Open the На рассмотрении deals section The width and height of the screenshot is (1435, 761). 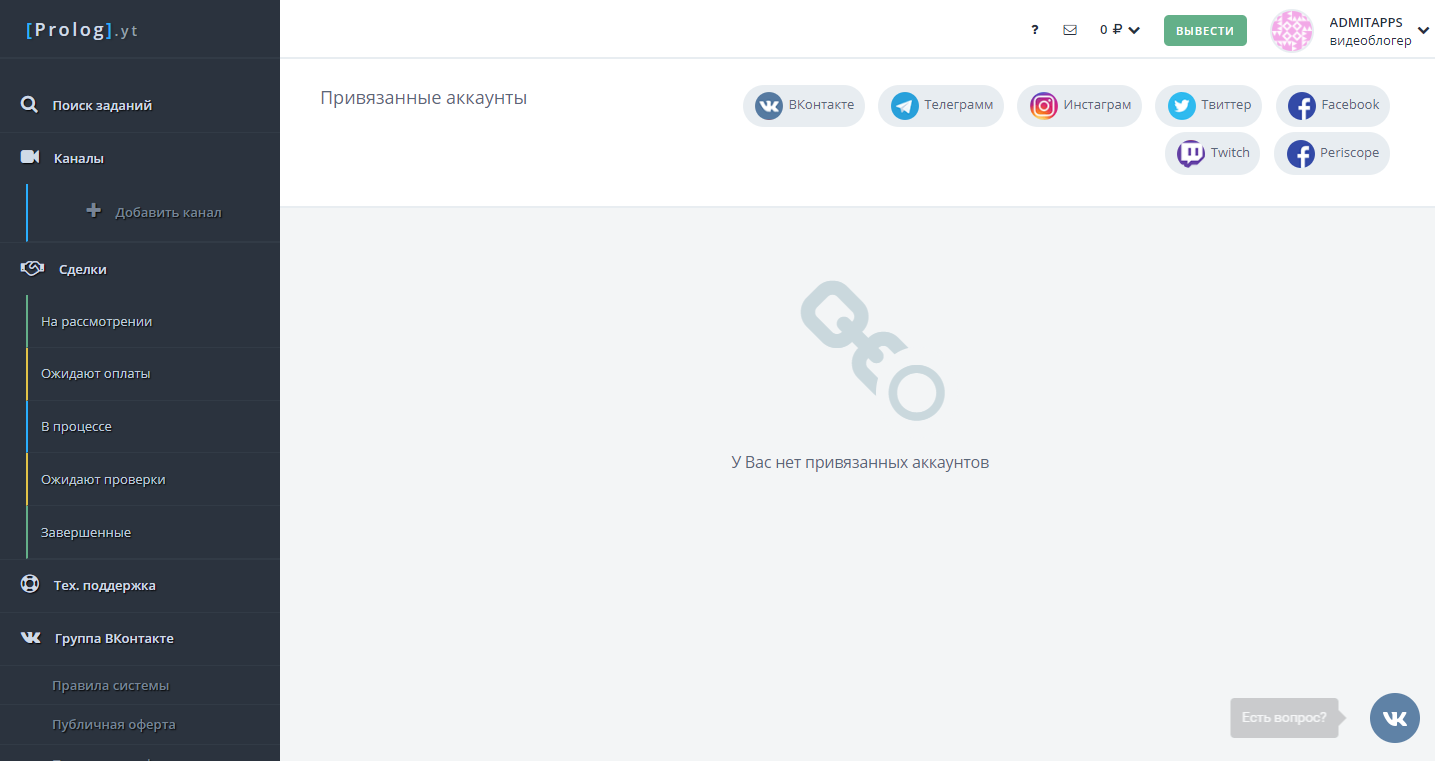153,321
